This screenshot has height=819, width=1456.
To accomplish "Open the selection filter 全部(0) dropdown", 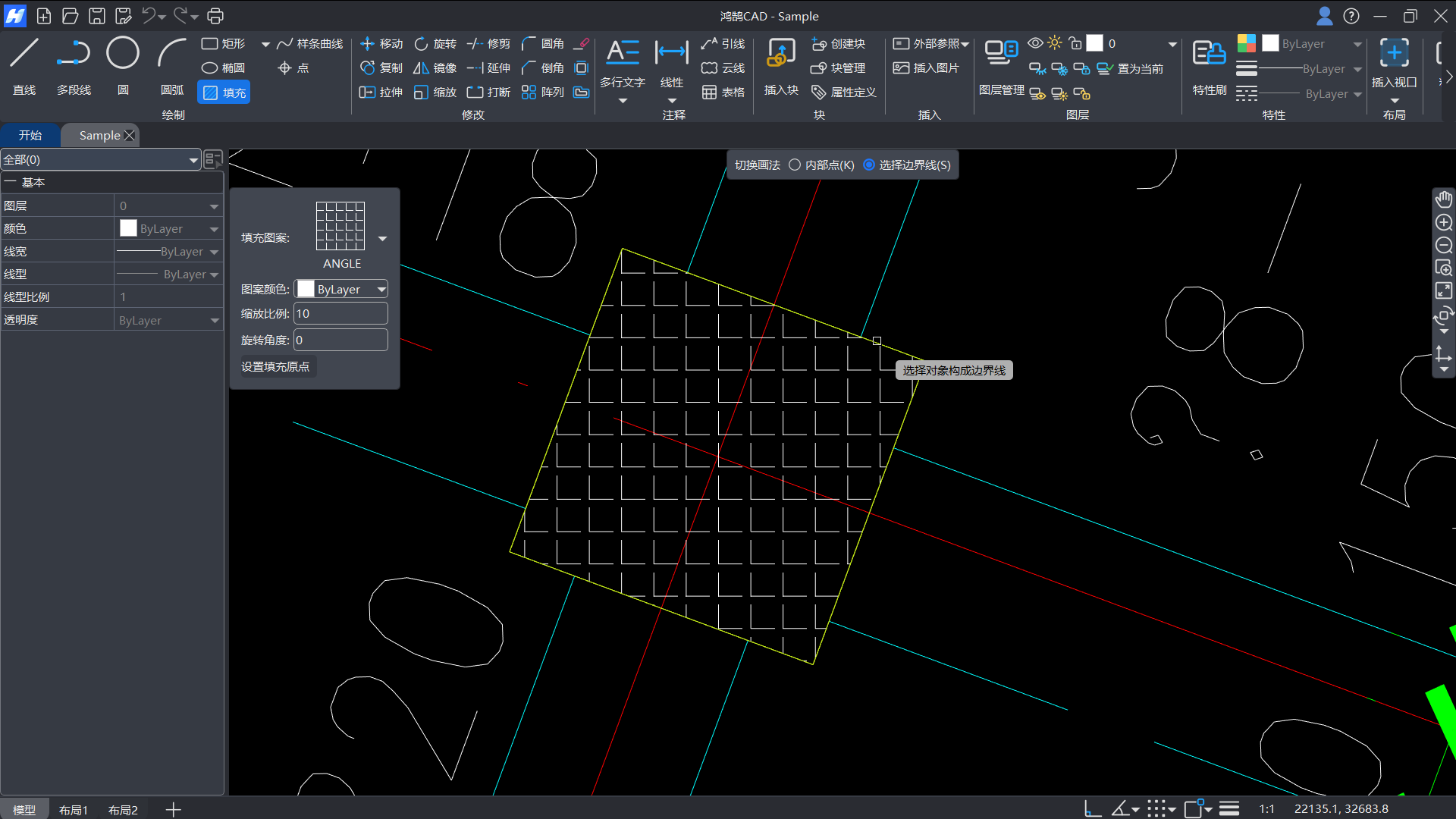I will [x=193, y=160].
